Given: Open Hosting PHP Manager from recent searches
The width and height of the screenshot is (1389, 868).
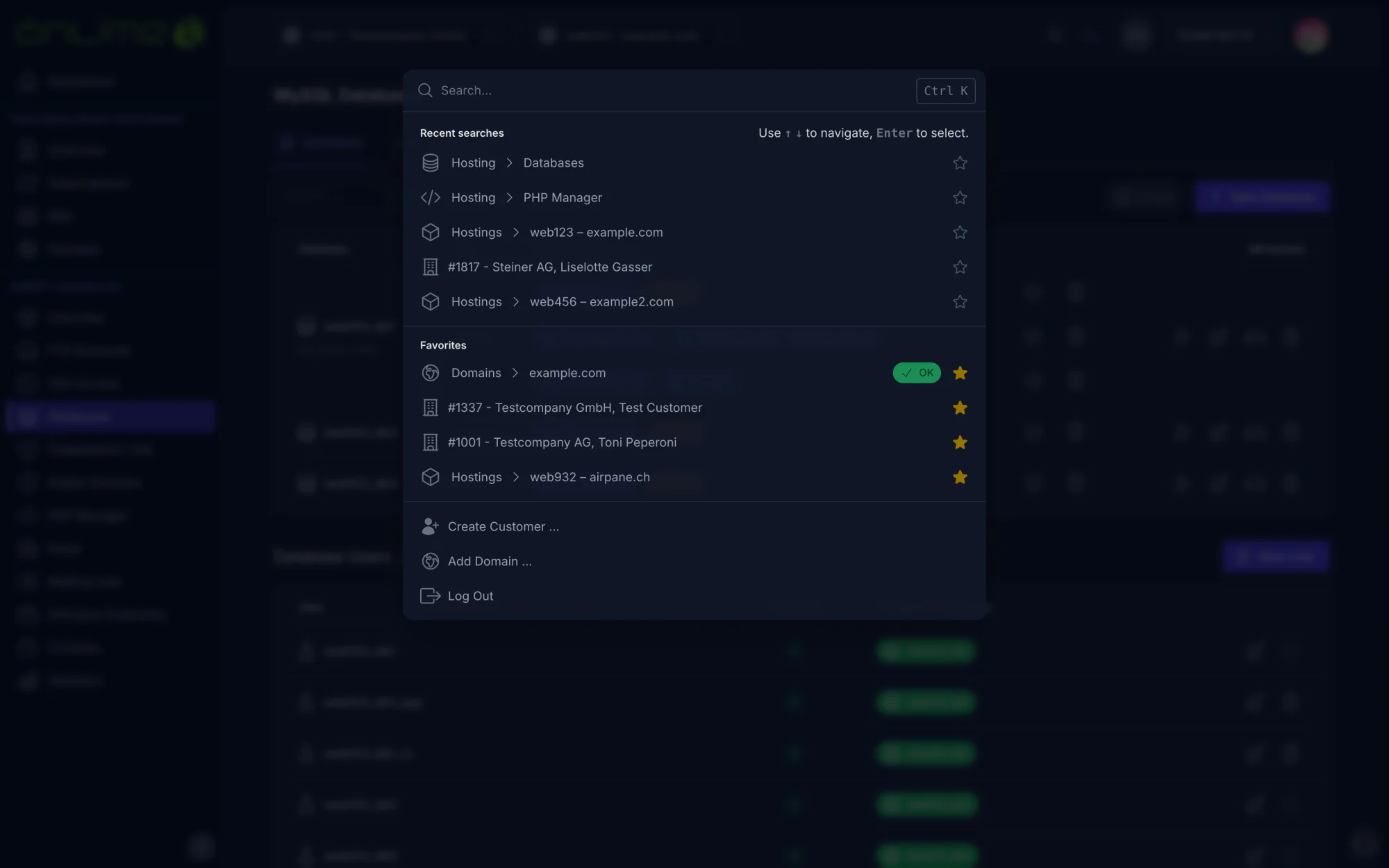Looking at the screenshot, I should [x=694, y=198].
